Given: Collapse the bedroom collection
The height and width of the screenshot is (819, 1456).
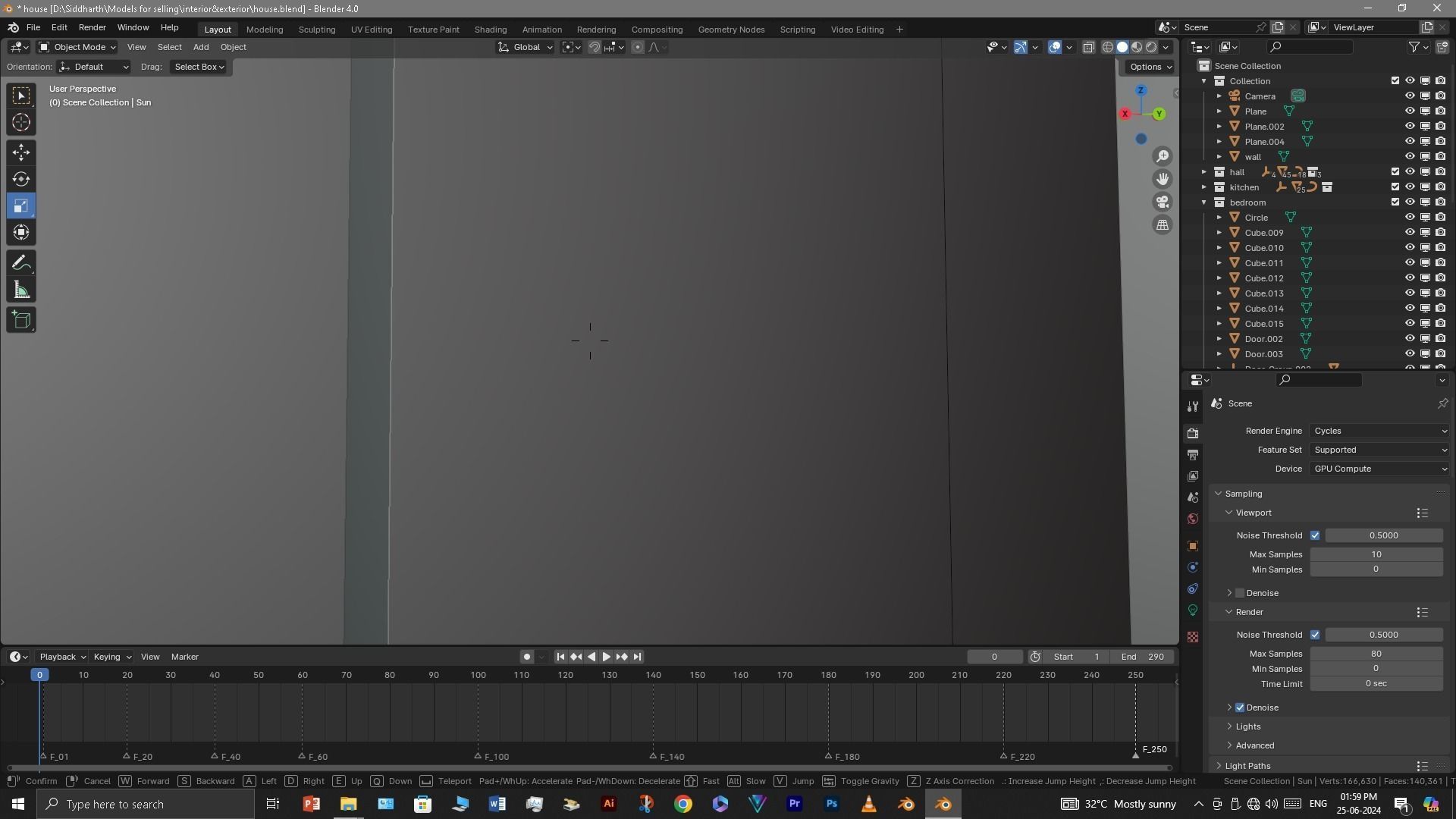Looking at the screenshot, I should coord(1204,202).
